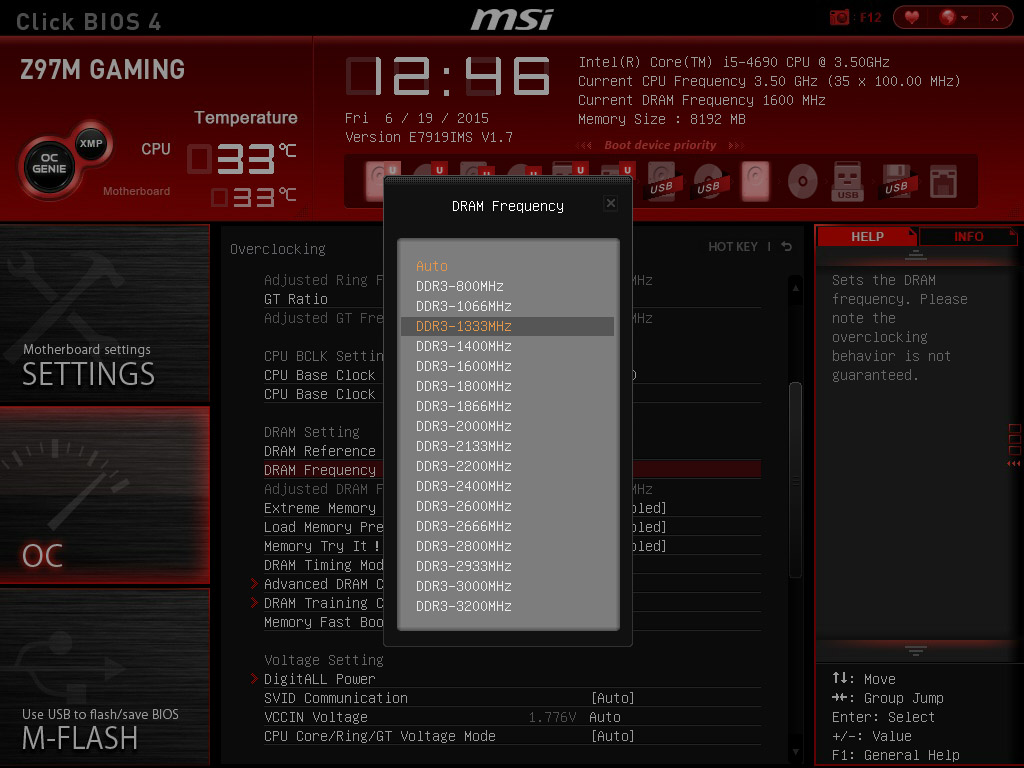Open the OC overclocking panel
Screen dimensions: 1024x768
(x=104, y=494)
